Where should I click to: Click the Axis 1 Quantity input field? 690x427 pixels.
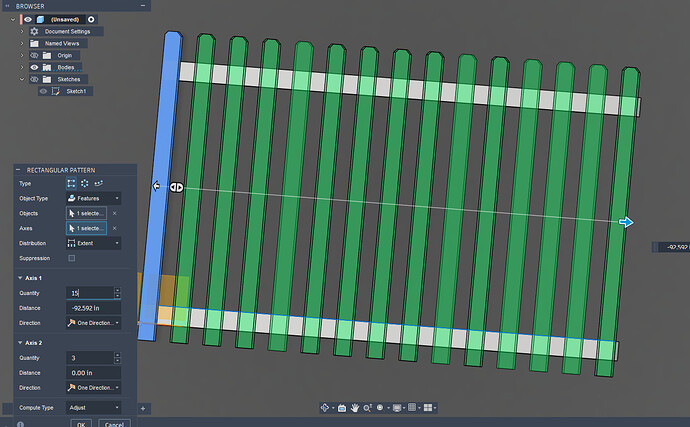[x=89, y=293]
